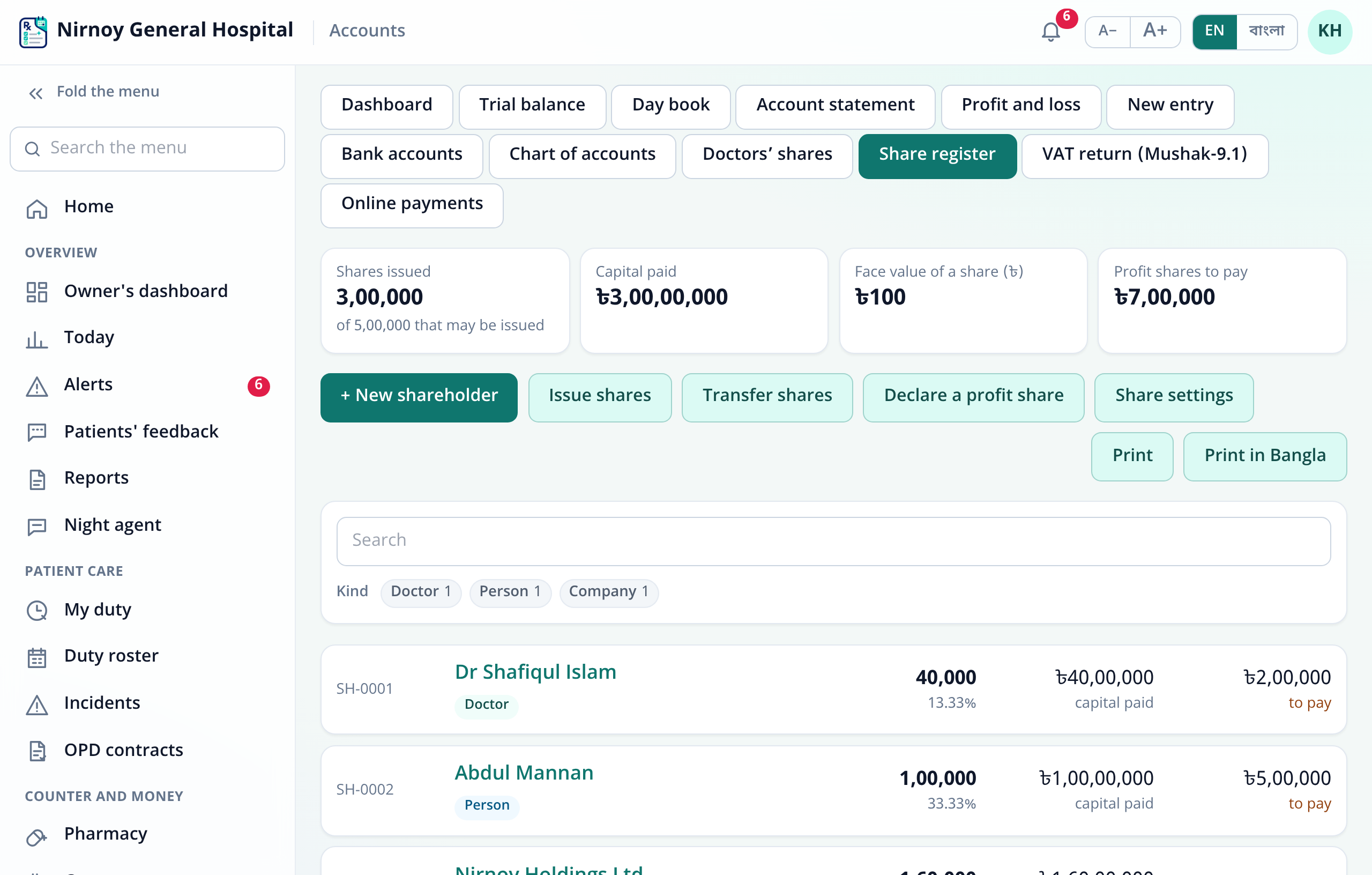Viewport: 1372px width, 875px height.
Task: Open Owner's dashboard menu label
Action: 145,292
